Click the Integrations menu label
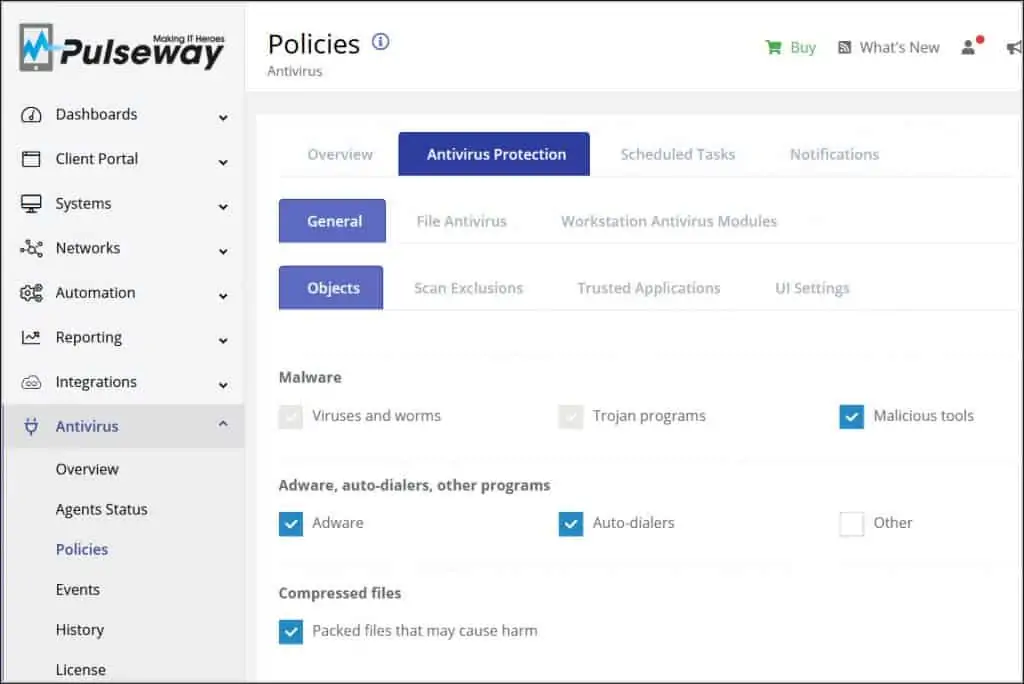This screenshot has height=684, width=1024. pos(96,382)
